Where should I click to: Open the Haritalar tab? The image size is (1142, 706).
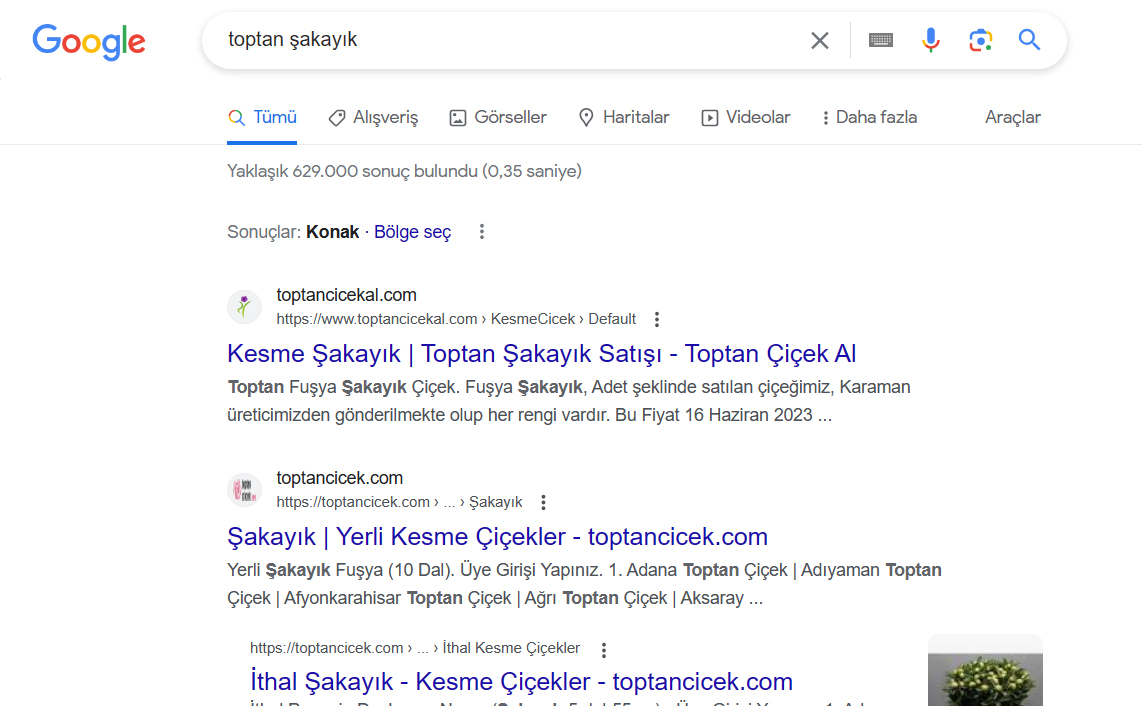pos(624,118)
